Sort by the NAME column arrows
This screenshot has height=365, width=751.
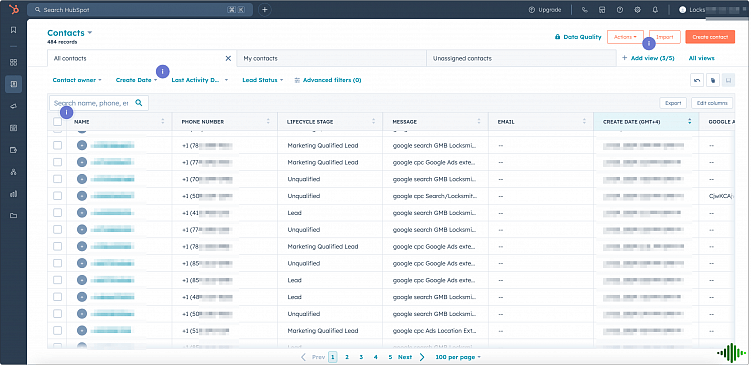coord(163,122)
